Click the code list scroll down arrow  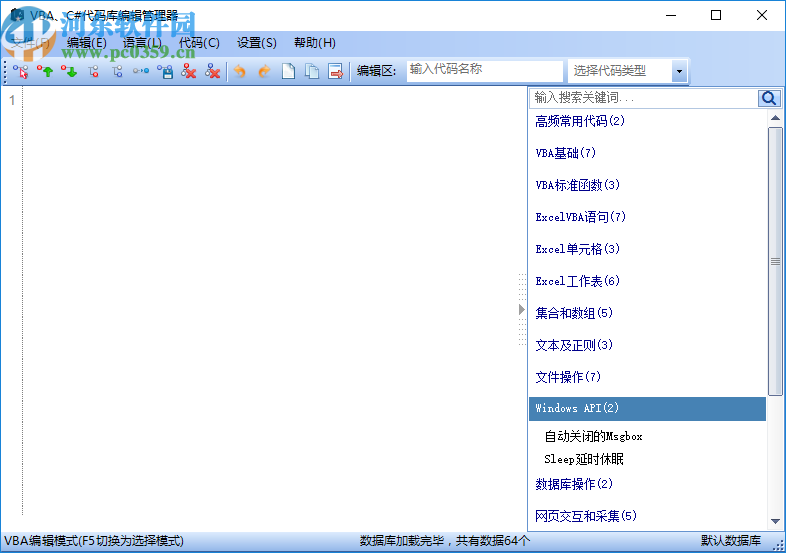pos(775,521)
